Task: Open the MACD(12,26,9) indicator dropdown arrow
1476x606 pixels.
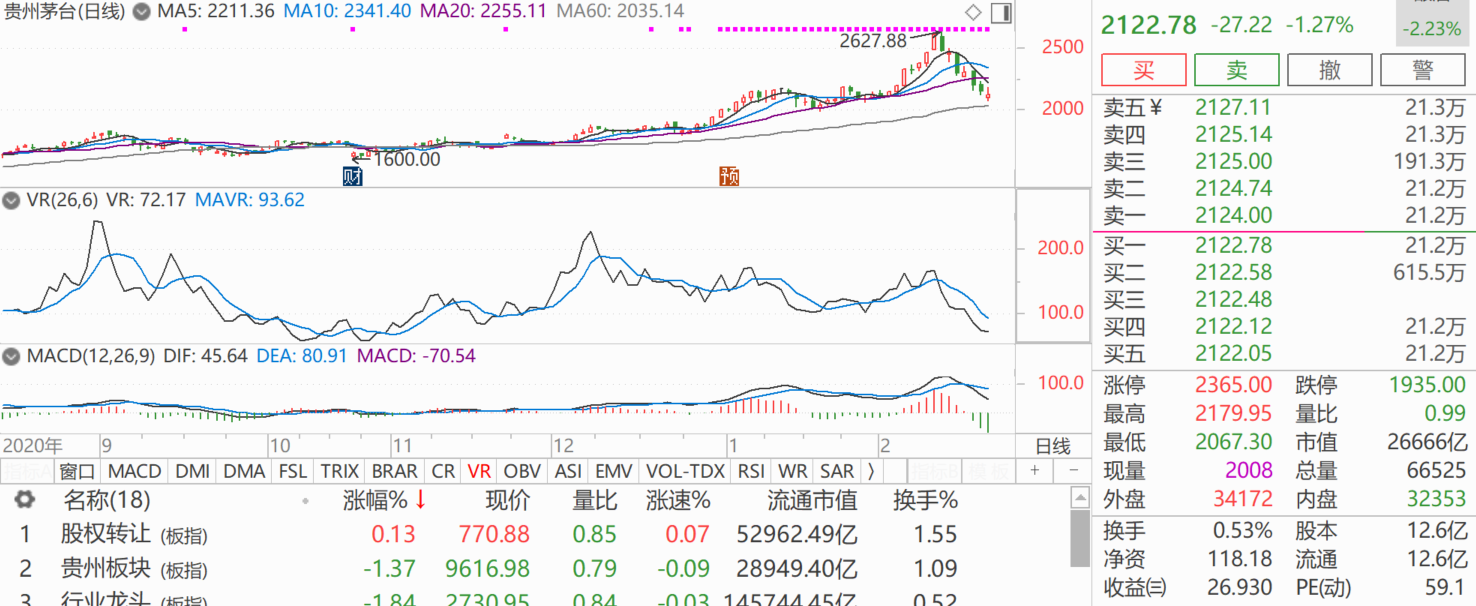Action: click(x=12, y=356)
